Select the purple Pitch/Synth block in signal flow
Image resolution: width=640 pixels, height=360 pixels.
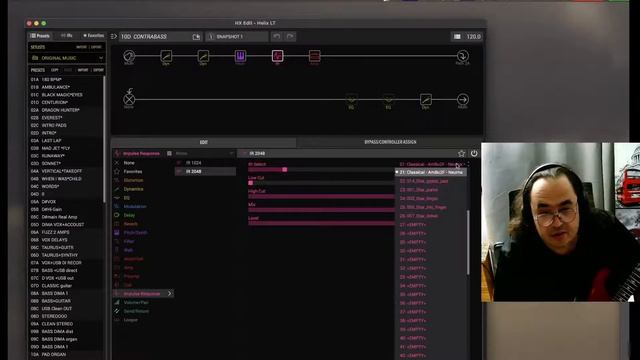(240, 56)
